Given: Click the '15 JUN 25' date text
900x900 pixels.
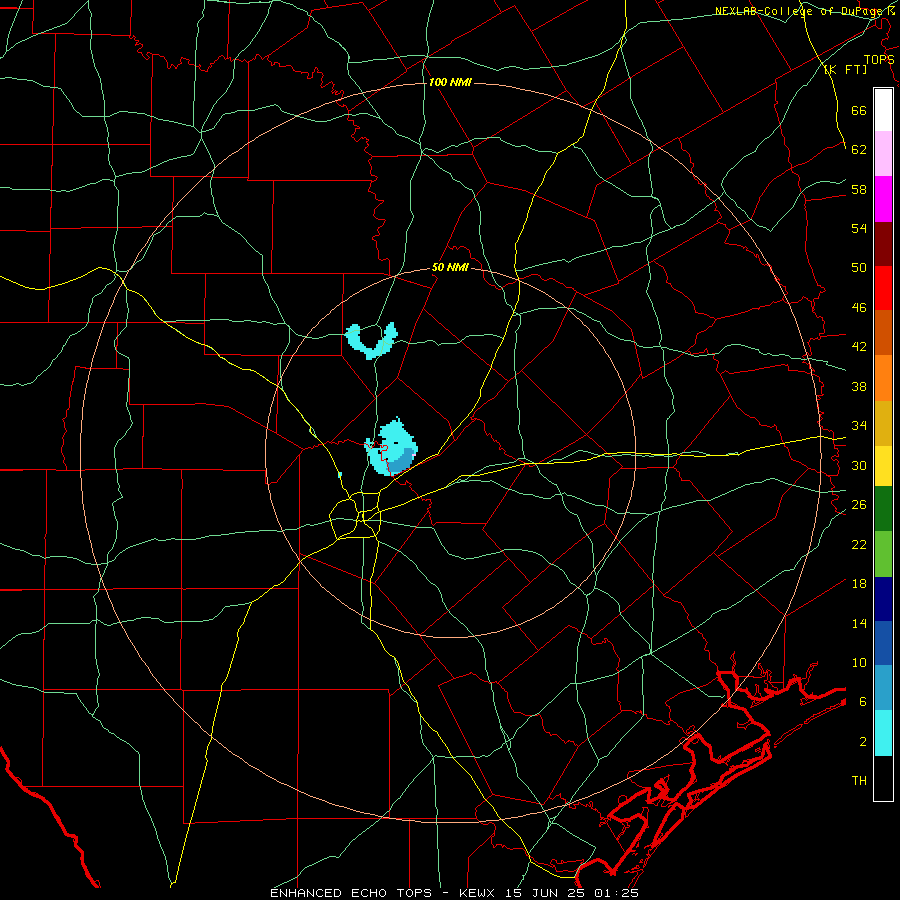Looking at the screenshot, I should click(x=547, y=893).
